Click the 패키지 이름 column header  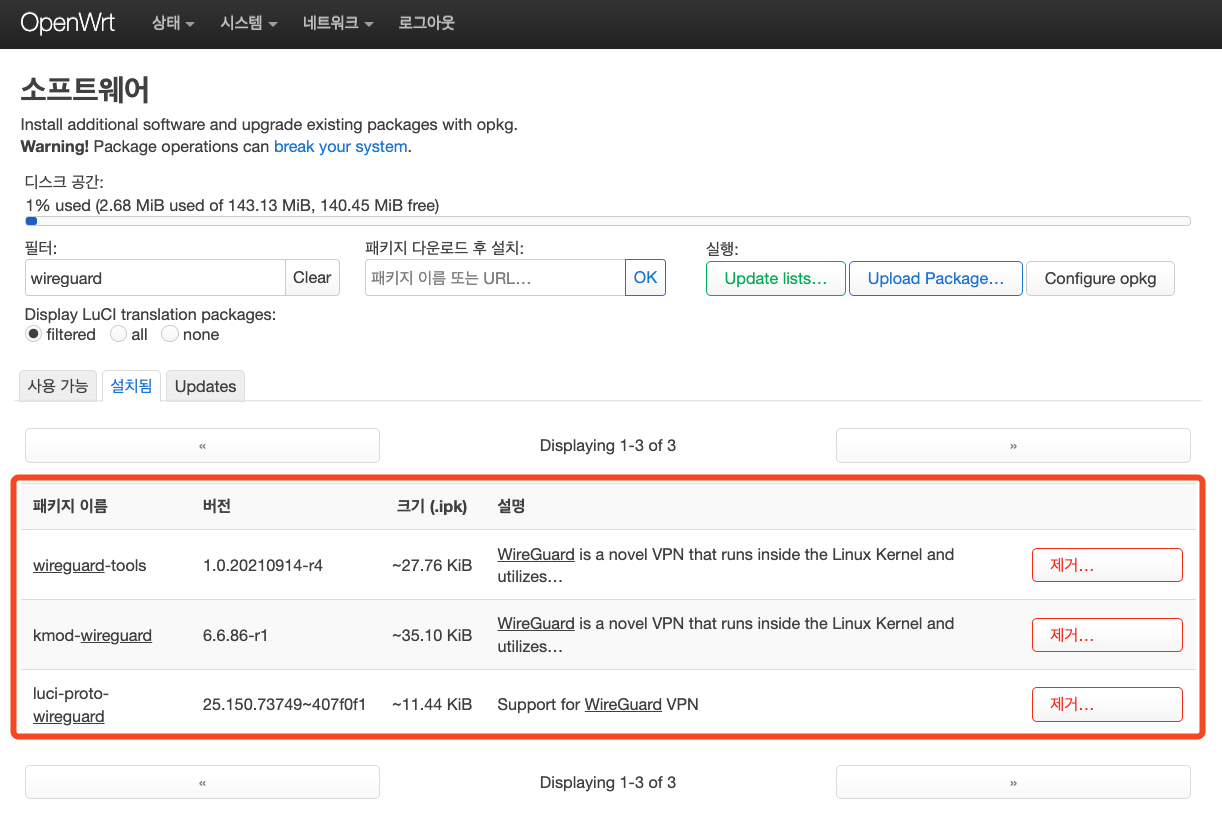(x=70, y=506)
